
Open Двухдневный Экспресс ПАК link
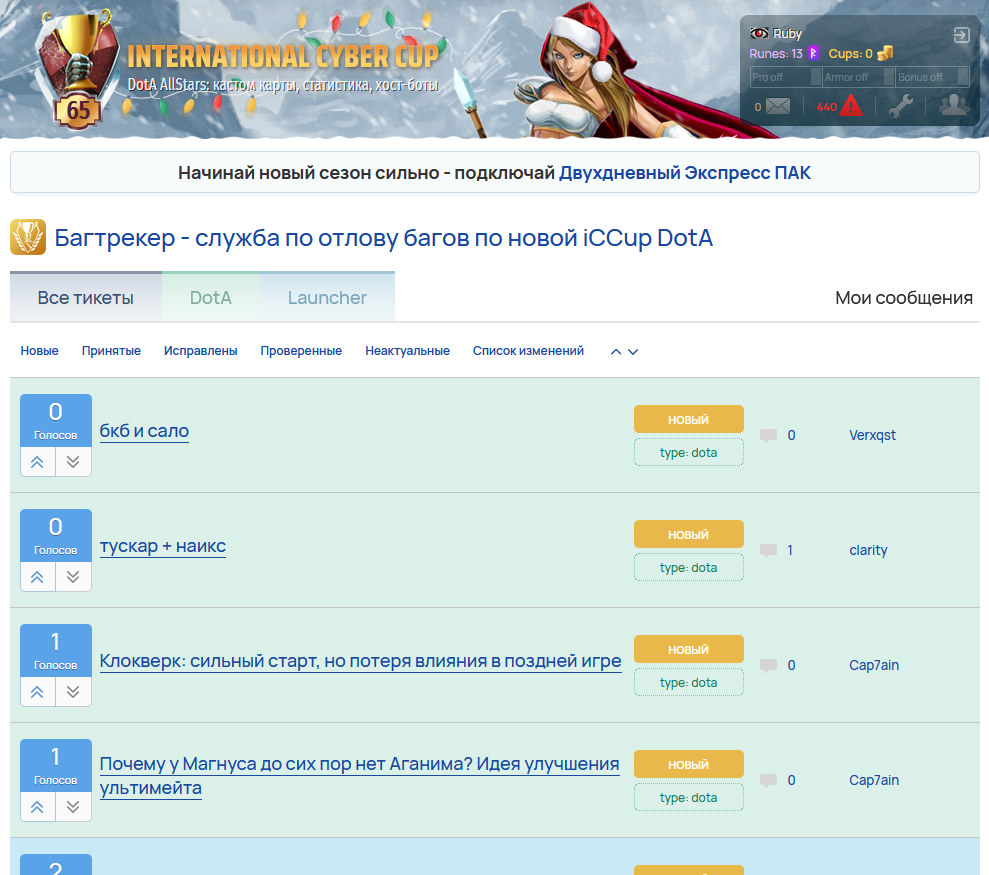tap(685, 173)
